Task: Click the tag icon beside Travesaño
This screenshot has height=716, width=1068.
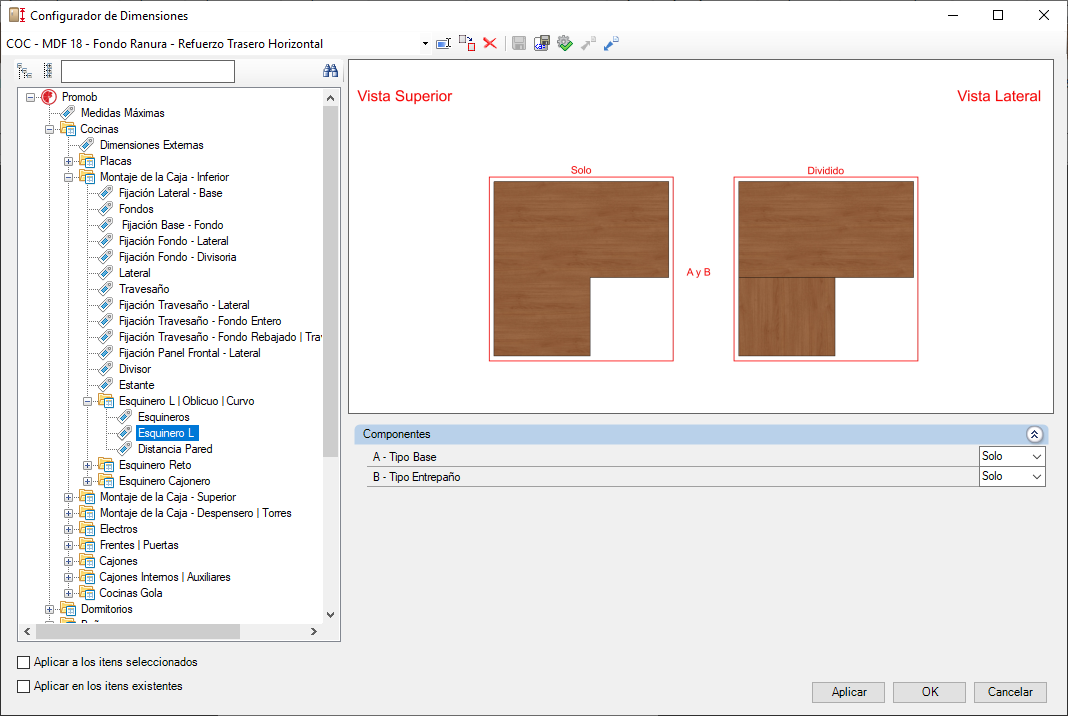Action: tap(106, 289)
